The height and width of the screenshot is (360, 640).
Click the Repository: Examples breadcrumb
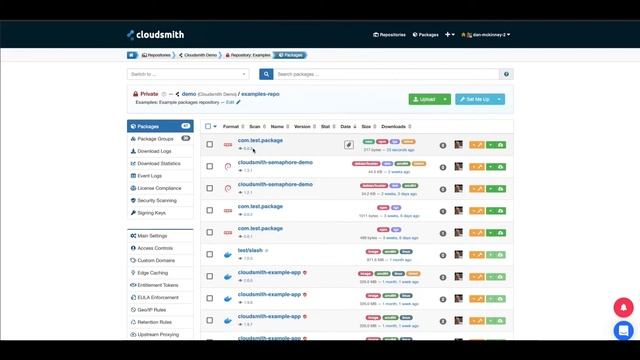(248, 55)
